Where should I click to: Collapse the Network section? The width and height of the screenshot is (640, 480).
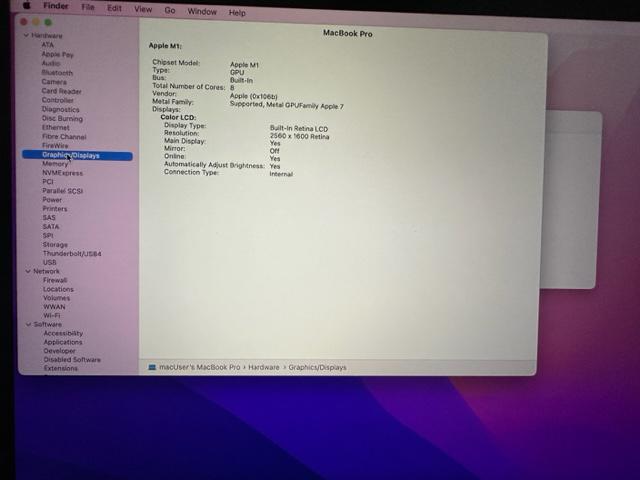27,272
